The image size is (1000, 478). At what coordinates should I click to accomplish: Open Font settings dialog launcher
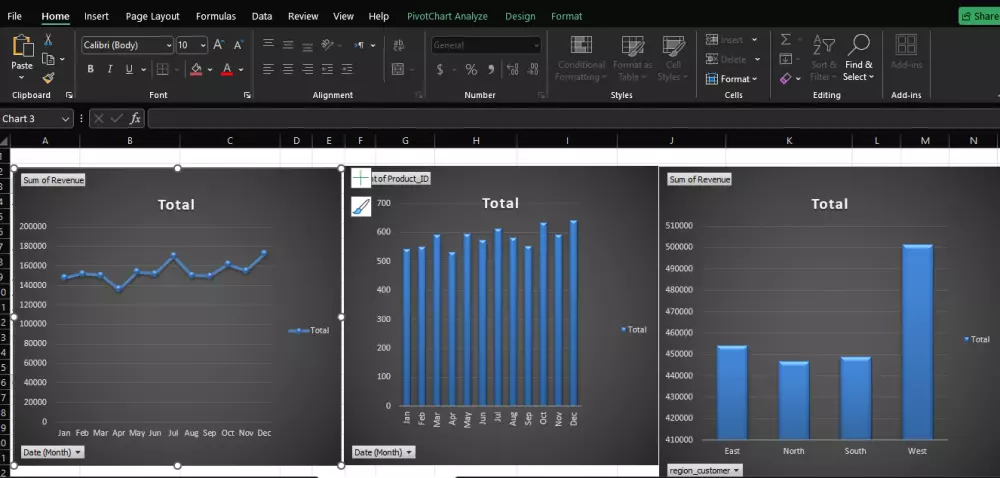point(247,95)
